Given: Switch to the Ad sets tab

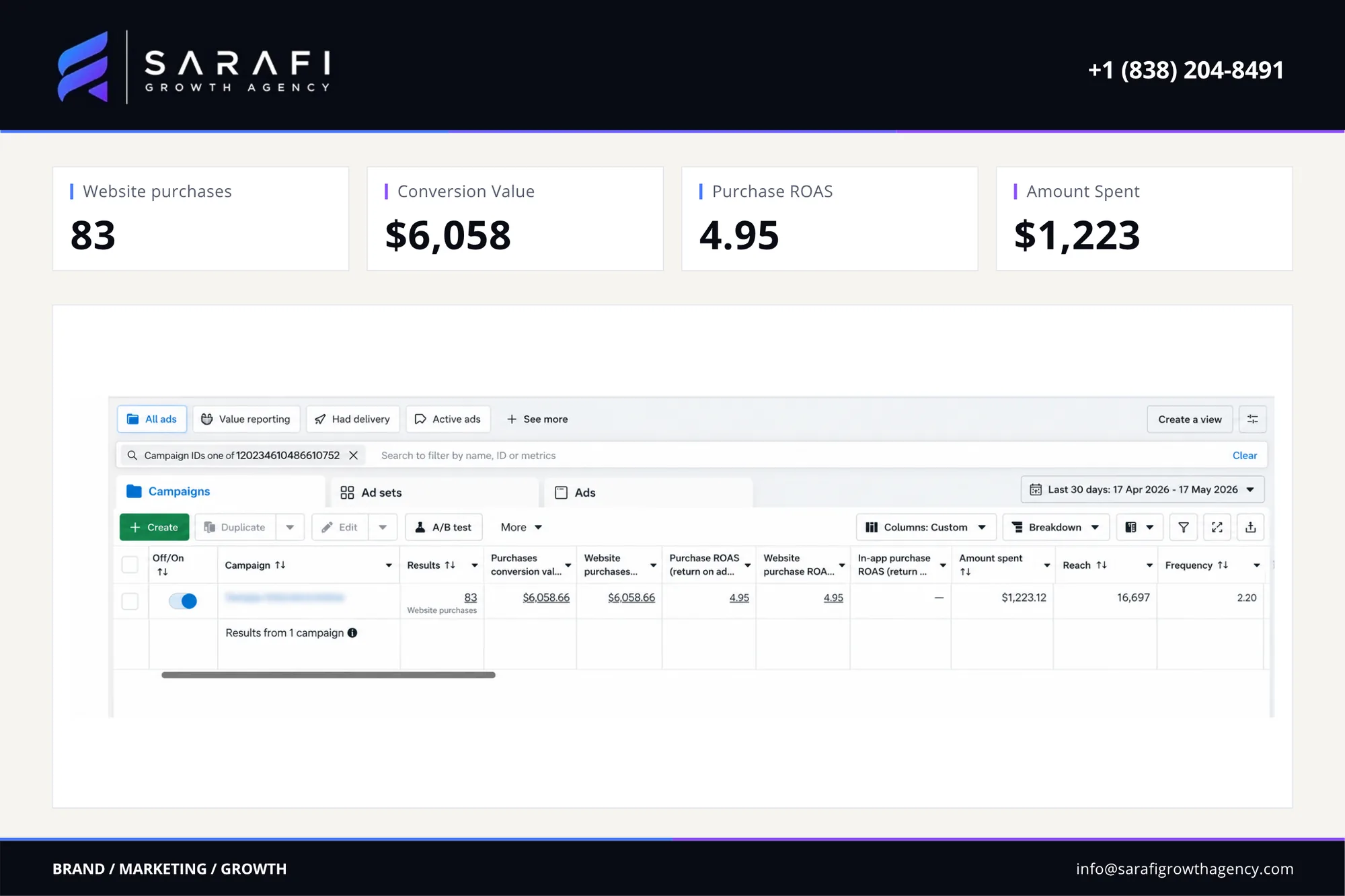Looking at the screenshot, I should click(435, 493).
